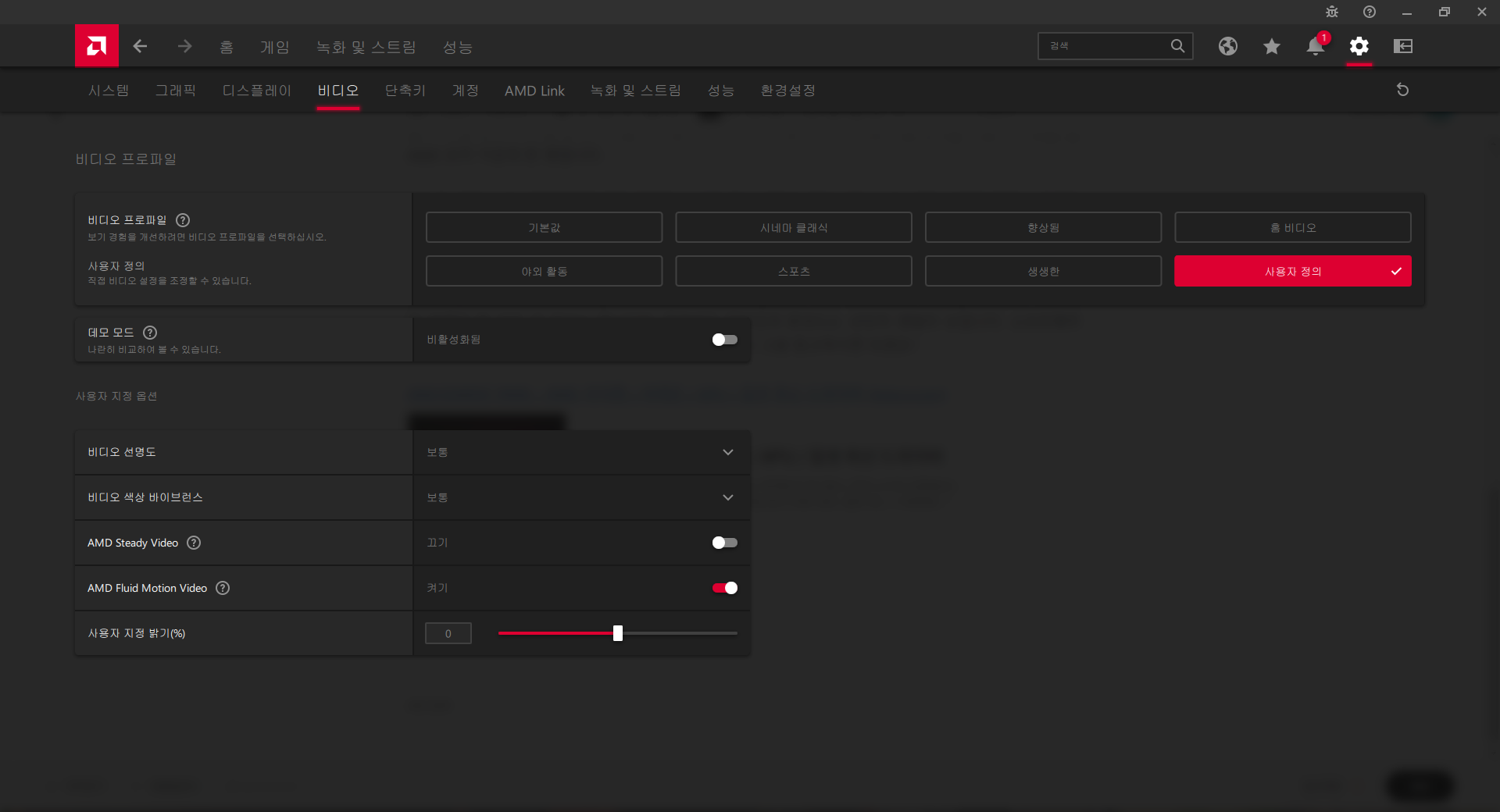Show help for 데모 모드
1500x812 pixels.
click(150, 333)
